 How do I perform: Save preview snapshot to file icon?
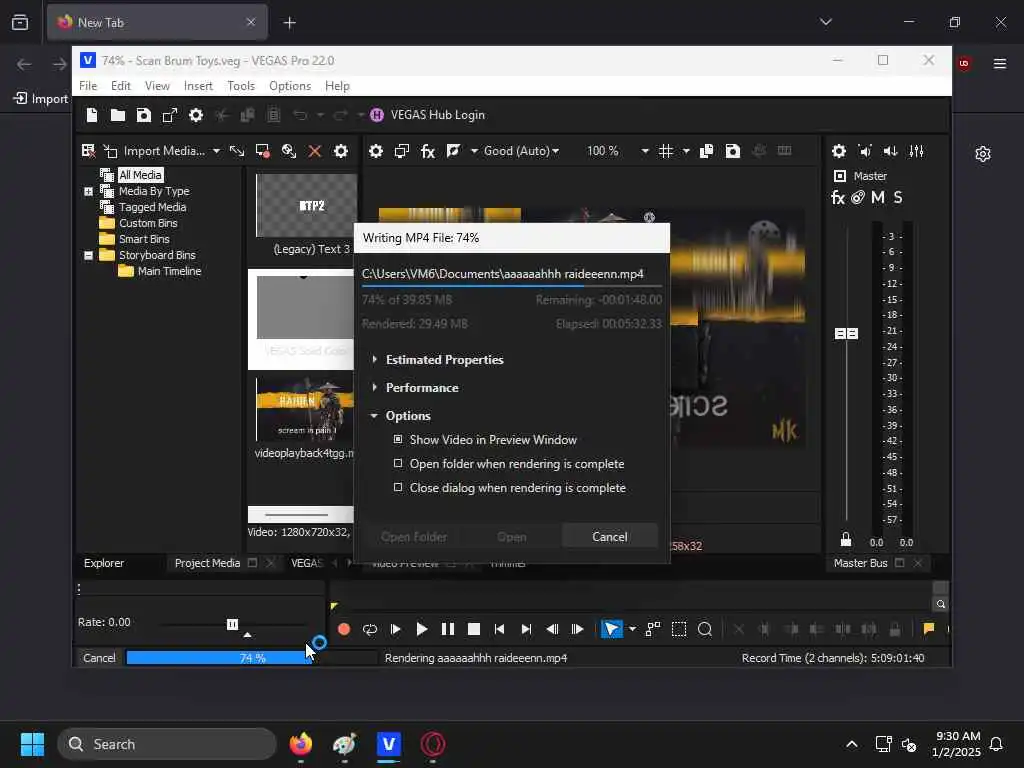pyautogui.click(x=733, y=151)
